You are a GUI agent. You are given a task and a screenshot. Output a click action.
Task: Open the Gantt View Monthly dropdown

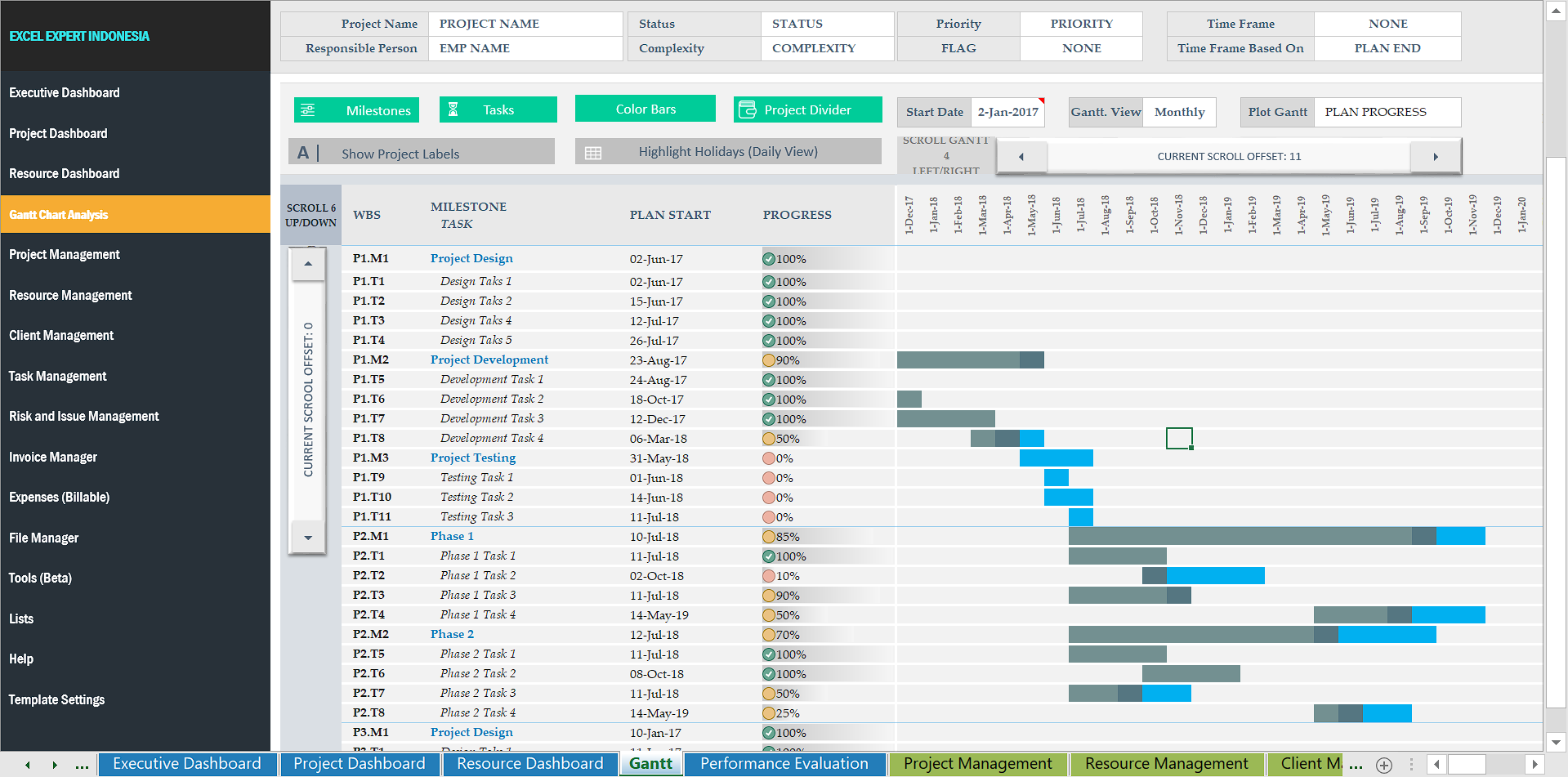coord(1179,112)
